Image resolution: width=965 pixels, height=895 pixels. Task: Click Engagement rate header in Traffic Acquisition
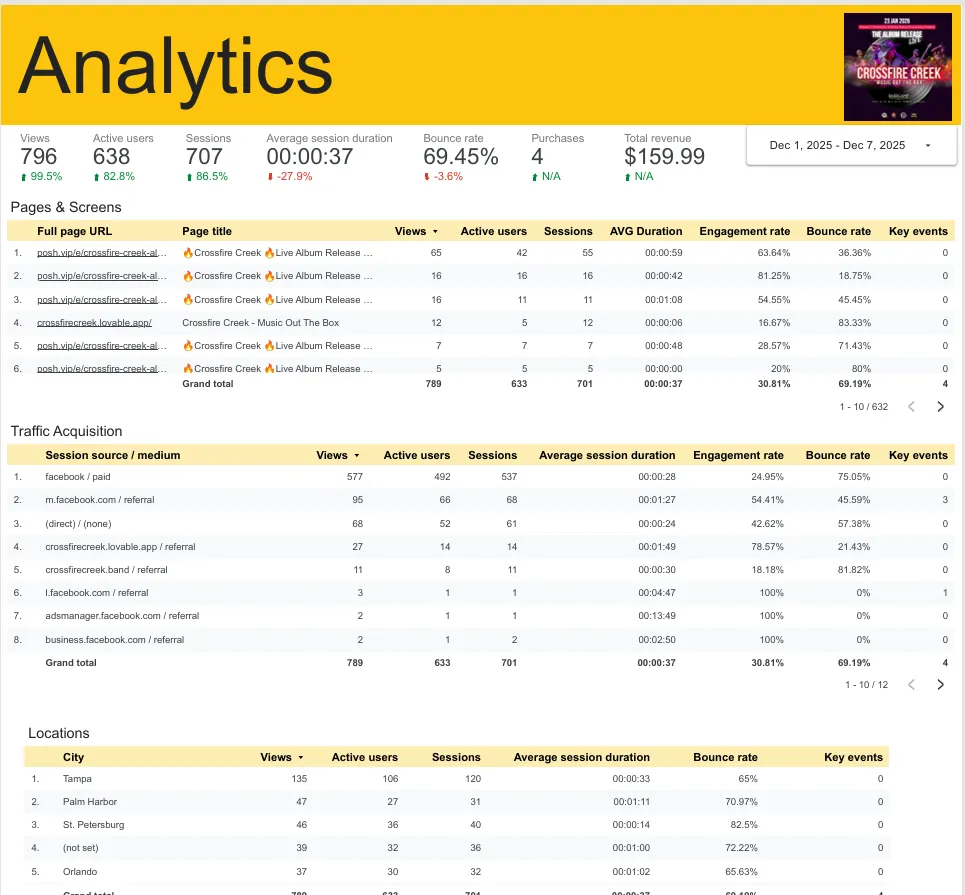click(738, 456)
